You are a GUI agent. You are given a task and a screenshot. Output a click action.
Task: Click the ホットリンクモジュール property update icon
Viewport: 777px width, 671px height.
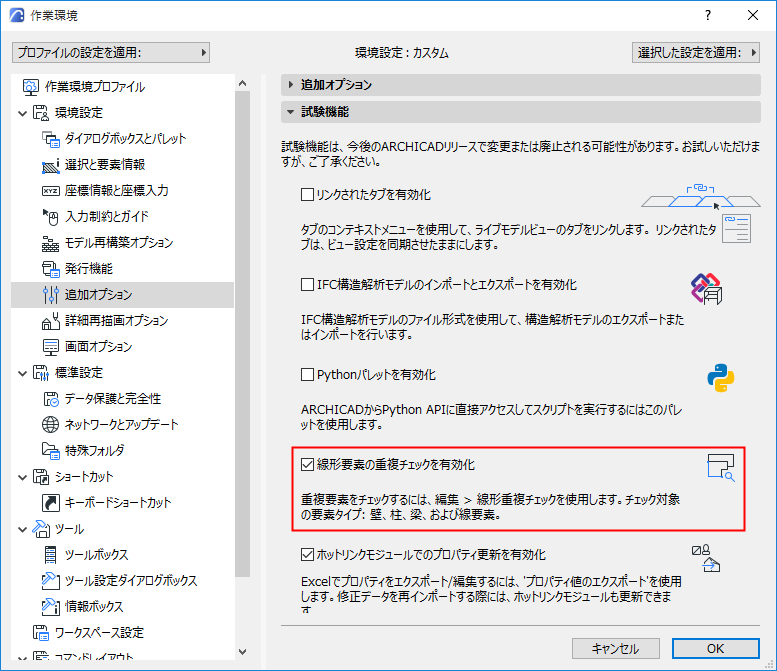pyautogui.click(x=706, y=559)
